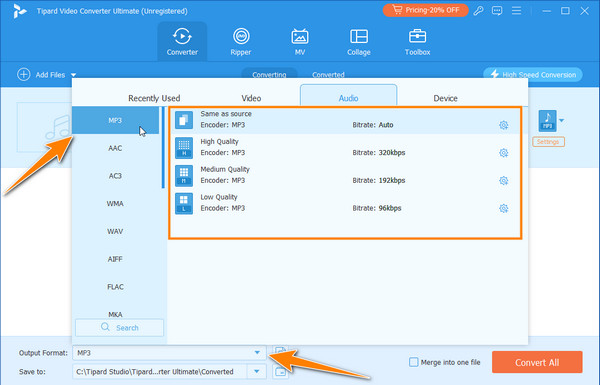The width and height of the screenshot is (600, 385).
Task: Click 'Bitrate: 96kbps' text
Action: tap(377, 209)
